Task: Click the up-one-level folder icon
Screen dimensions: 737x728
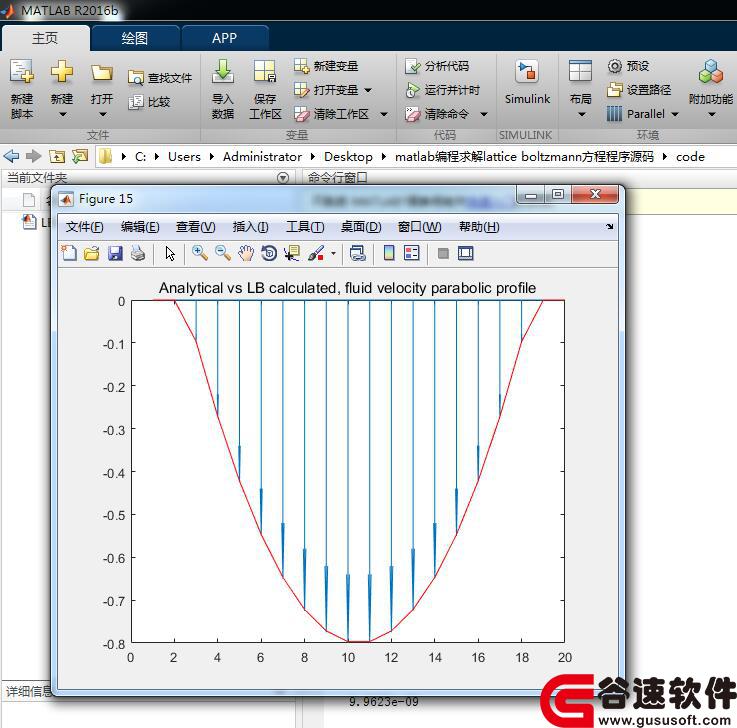Action: (57, 156)
